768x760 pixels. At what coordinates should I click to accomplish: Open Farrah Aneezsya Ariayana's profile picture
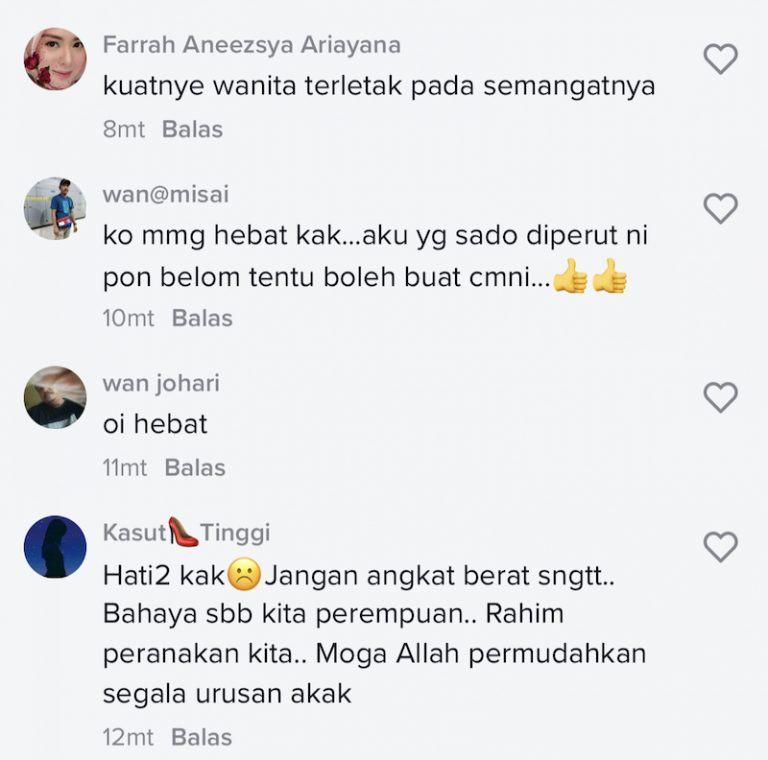click(55, 59)
